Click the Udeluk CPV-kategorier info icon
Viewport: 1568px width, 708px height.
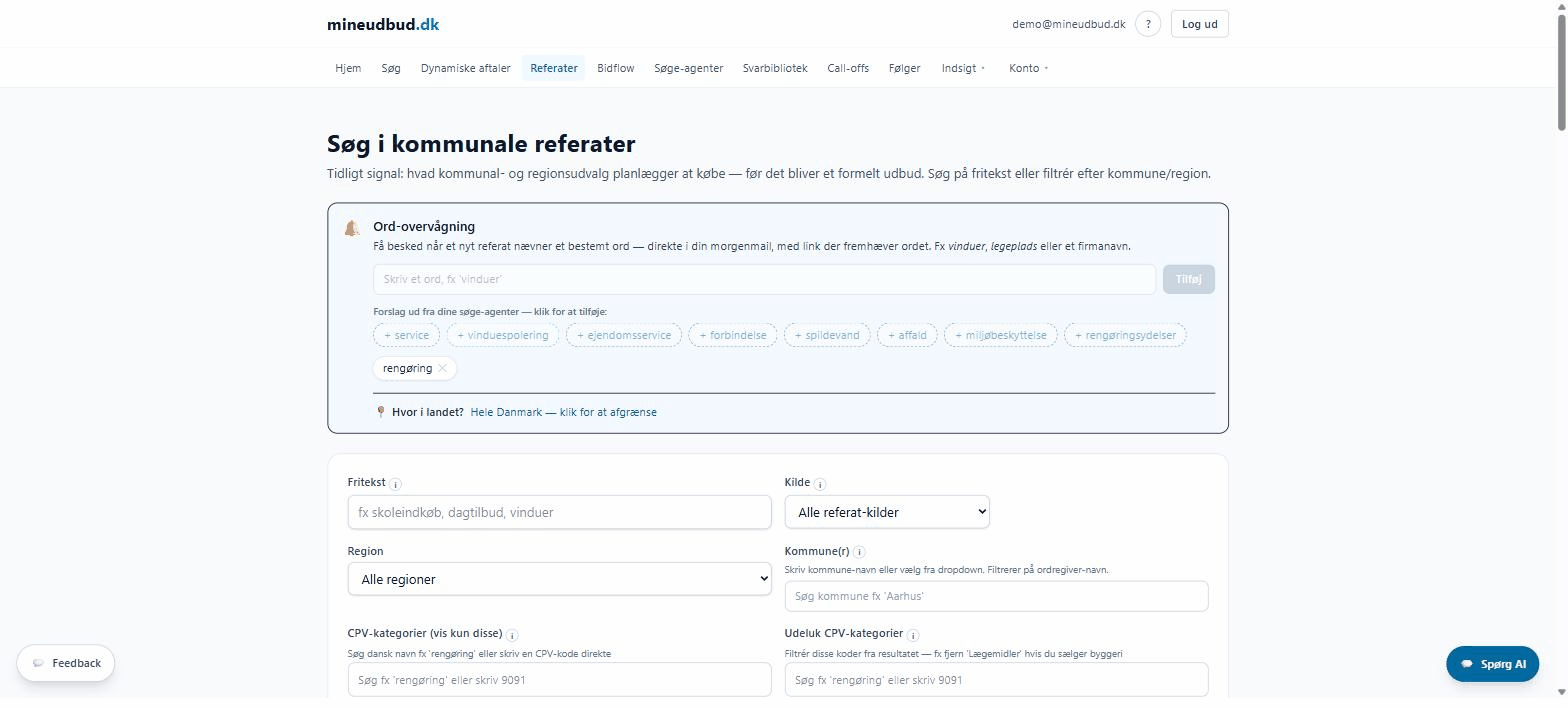coord(913,635)
